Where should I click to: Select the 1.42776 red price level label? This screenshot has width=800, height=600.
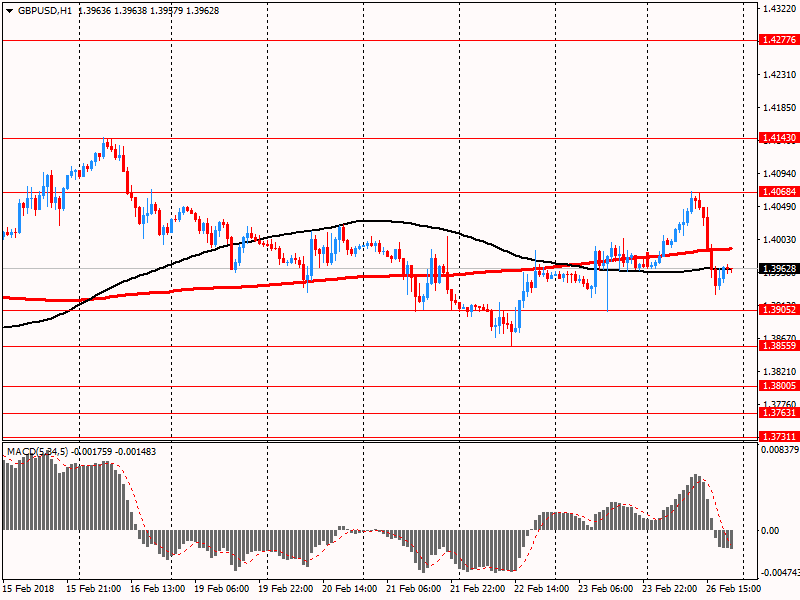click(778, 40)
